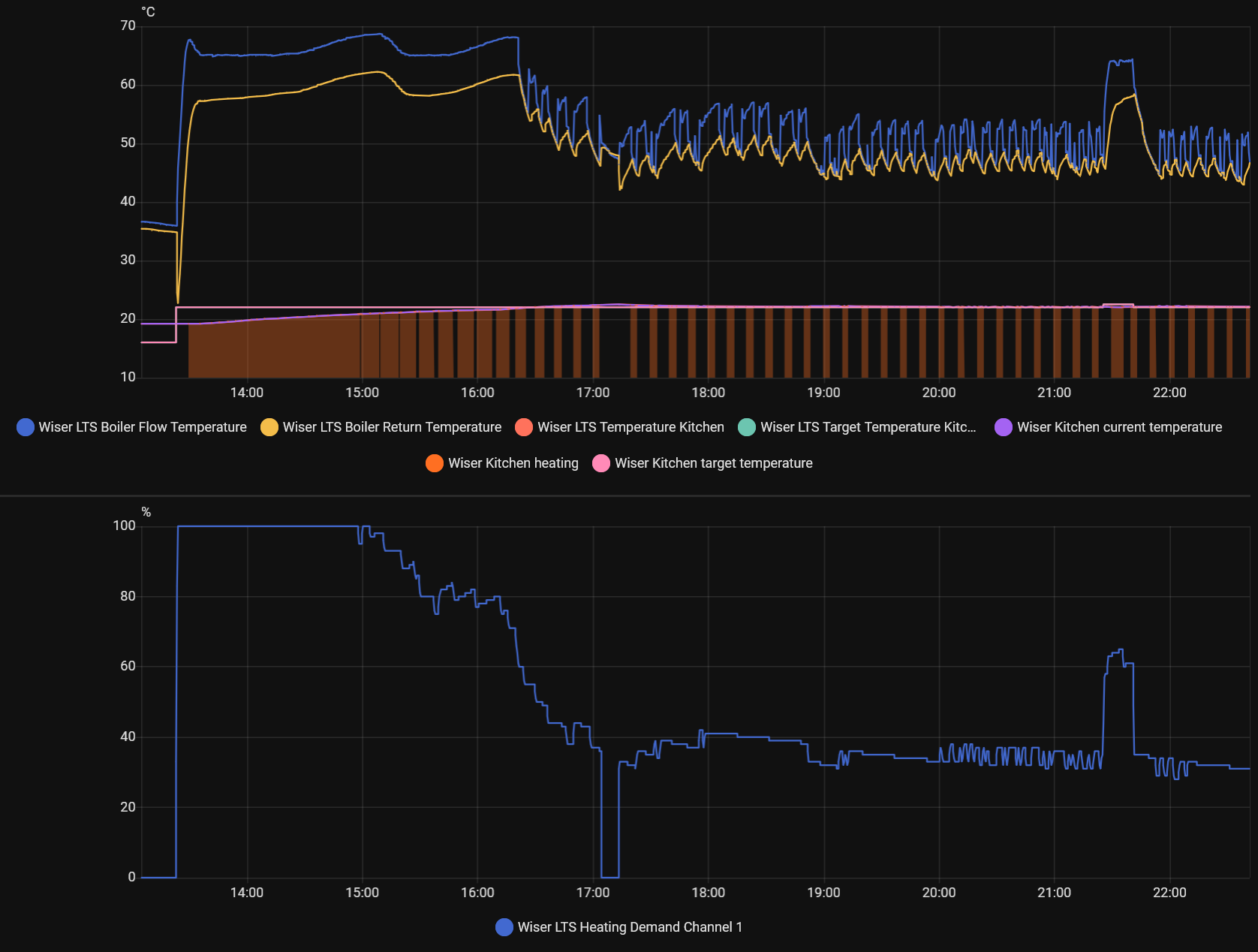Click the 17:00 label on the heating demand chart
Image resolution: width=1258 pixels, height=952 pixels.
(x=592, y=893)
